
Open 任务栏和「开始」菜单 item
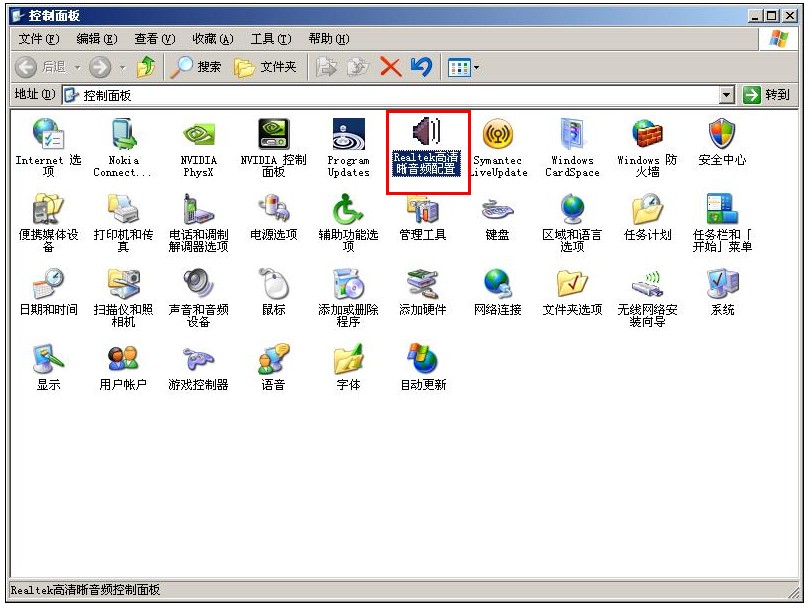click(722, 222)
